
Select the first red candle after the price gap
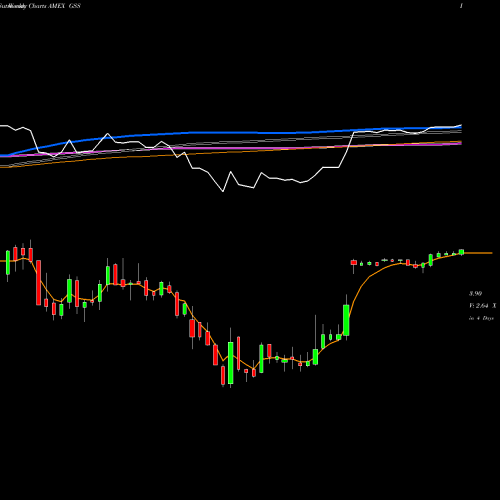click(354, 263)
